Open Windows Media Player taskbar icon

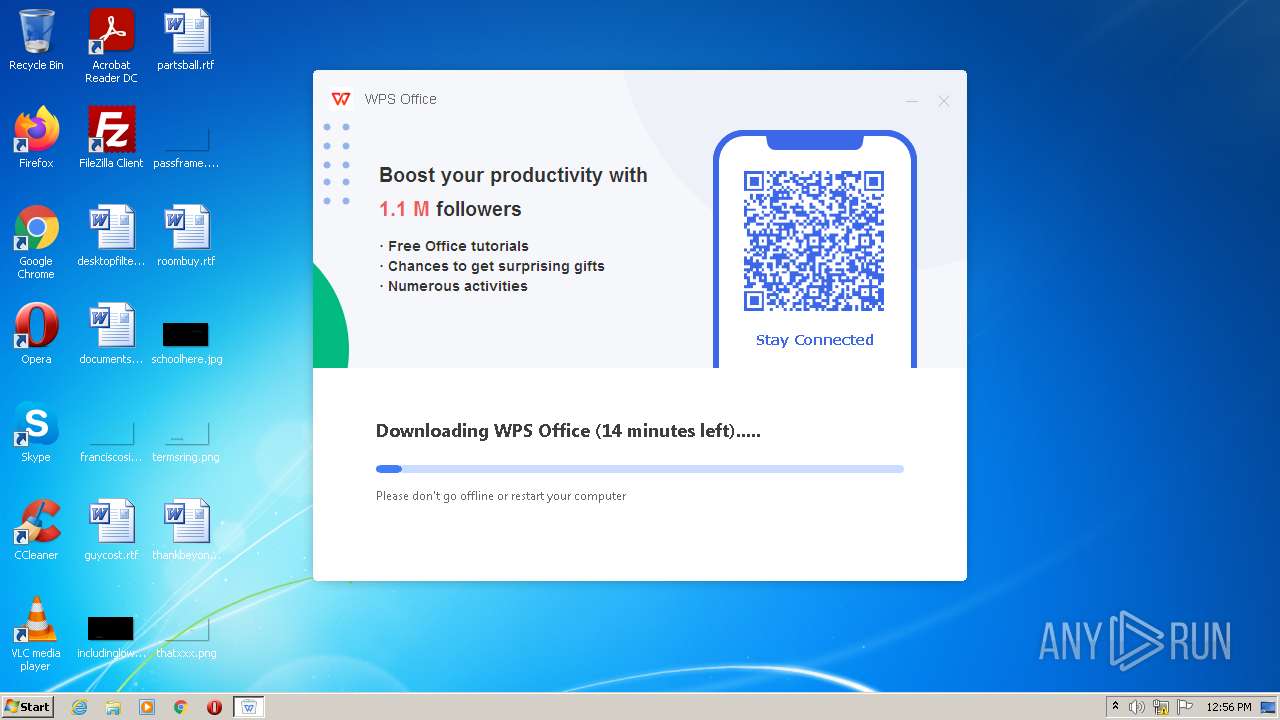(x=147, y=707)
